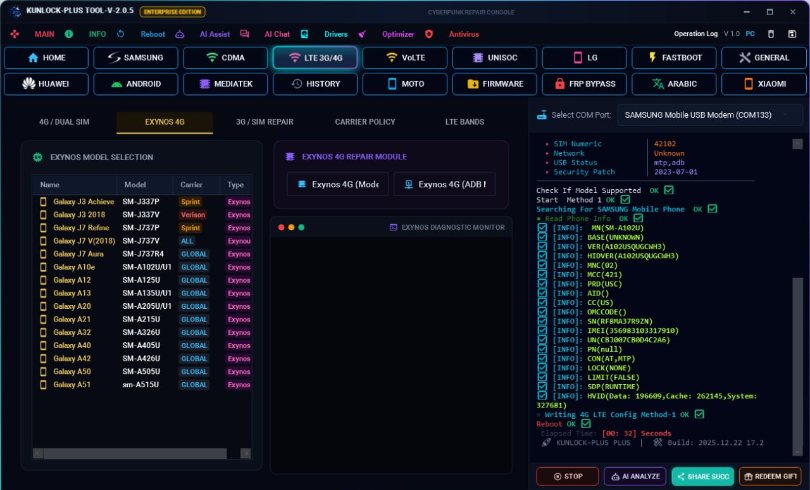
Task: Toggle checkbox after Reboot OK
Action: (586, 423)
